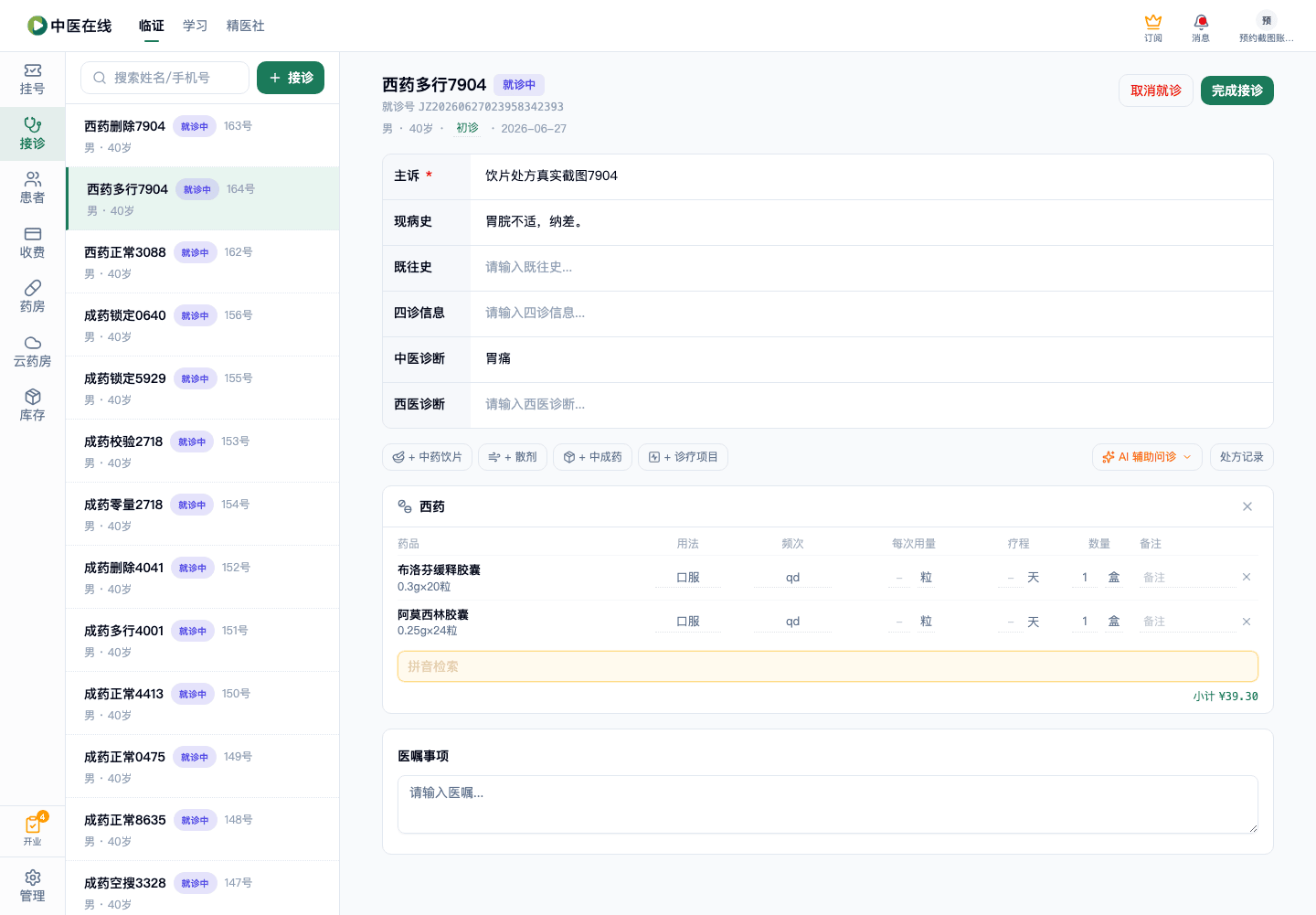Add a 散剂 prescription
This screenshot has width=1316, height=915.
pos(513,457)
